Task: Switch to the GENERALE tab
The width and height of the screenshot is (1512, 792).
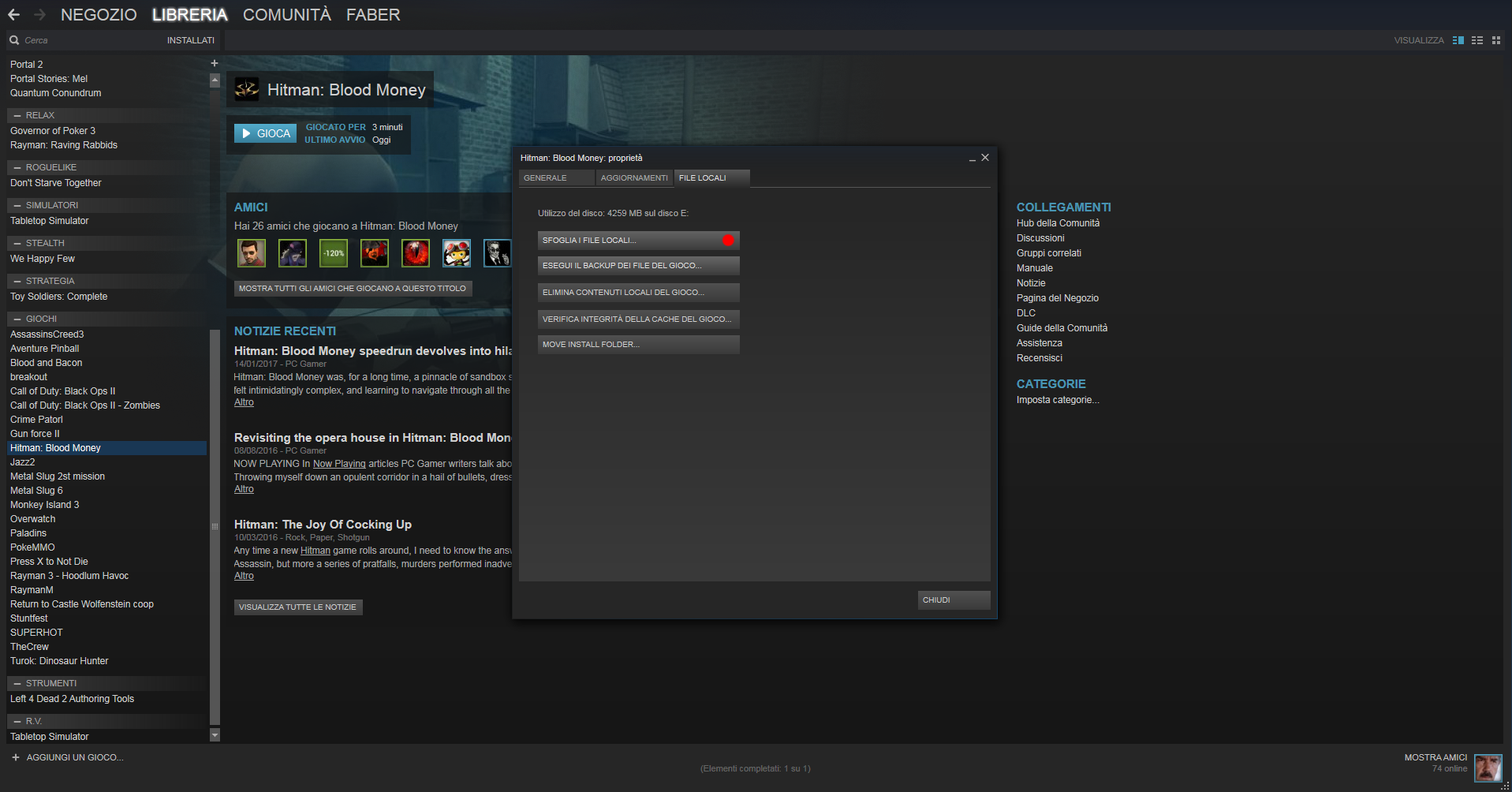Action: click(556, 177)
